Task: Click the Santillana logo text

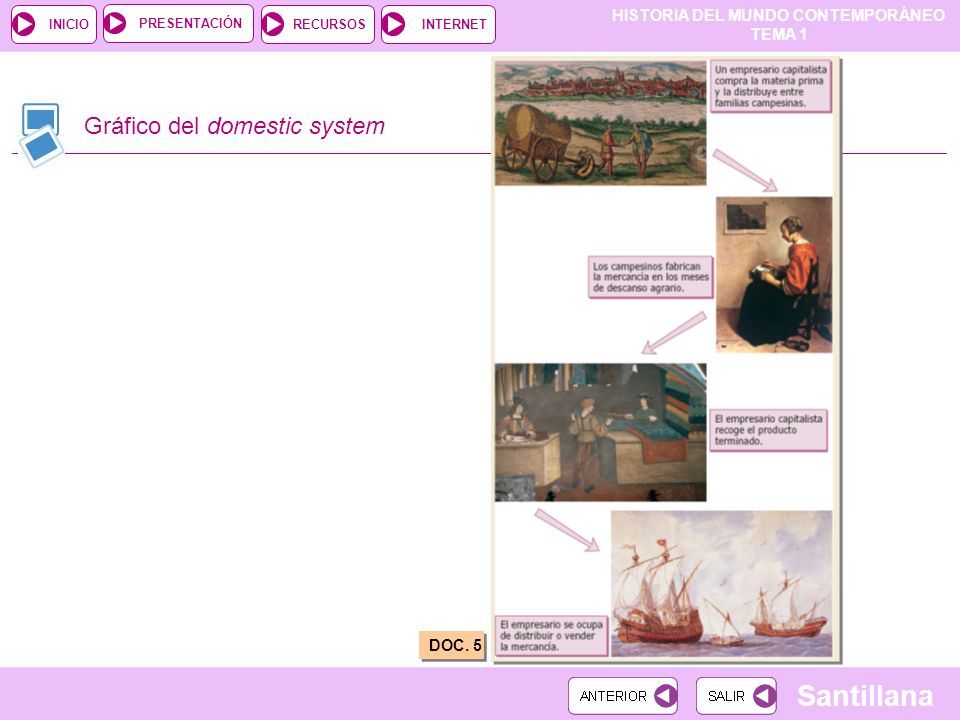Action: (x=864, y=696)
